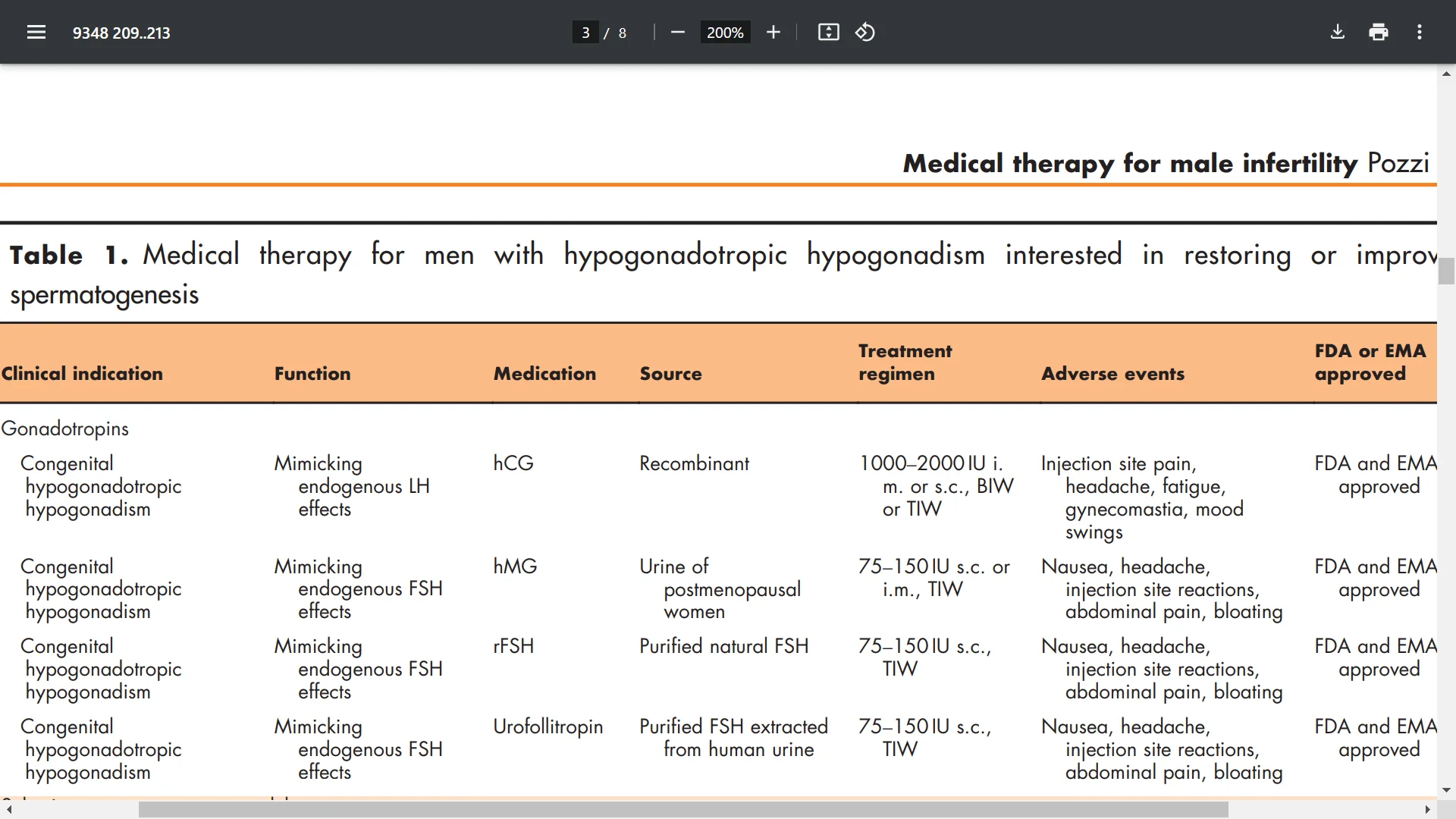Click the zoom in plus icon

tap(773, 32)
